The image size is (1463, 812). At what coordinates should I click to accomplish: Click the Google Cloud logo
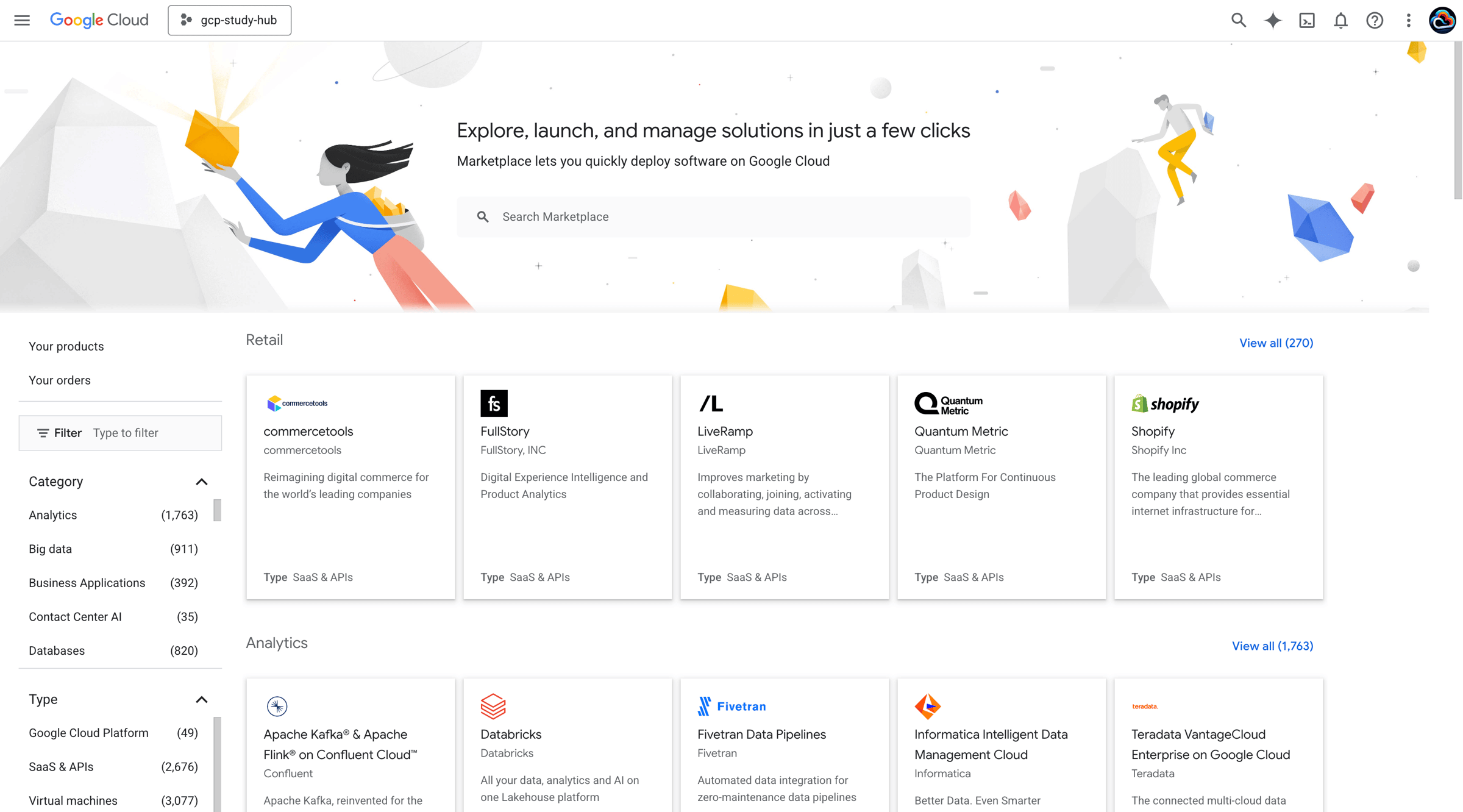[99, 20]
